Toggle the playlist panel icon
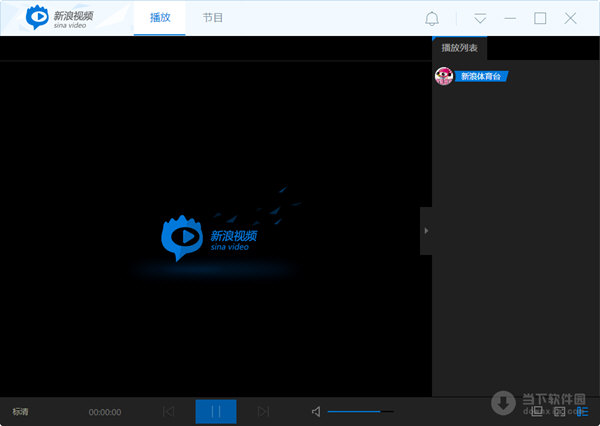The width and height of the screenshot is (600, 426). [x=582, y=411]
